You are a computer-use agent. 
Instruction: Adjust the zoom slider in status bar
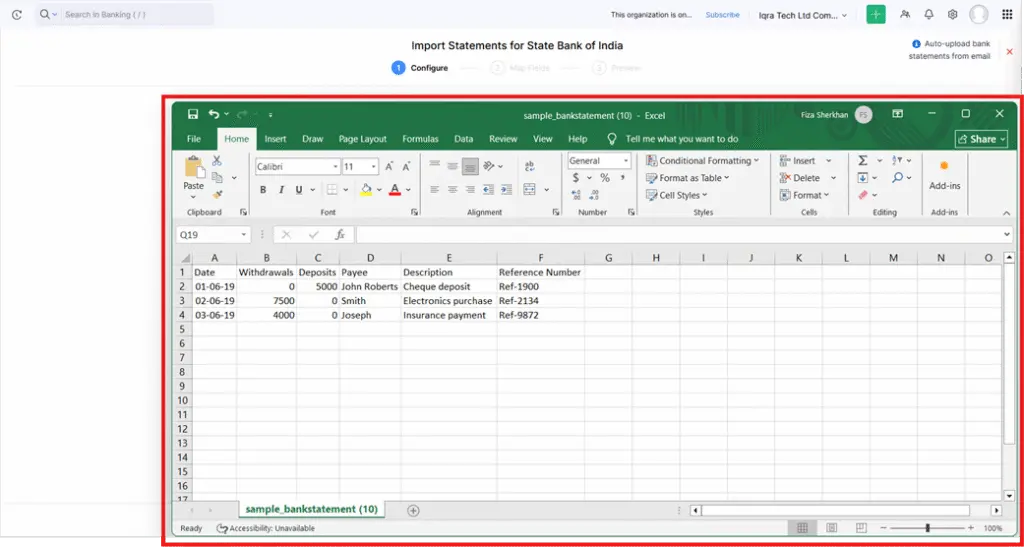tap(927, 527)
